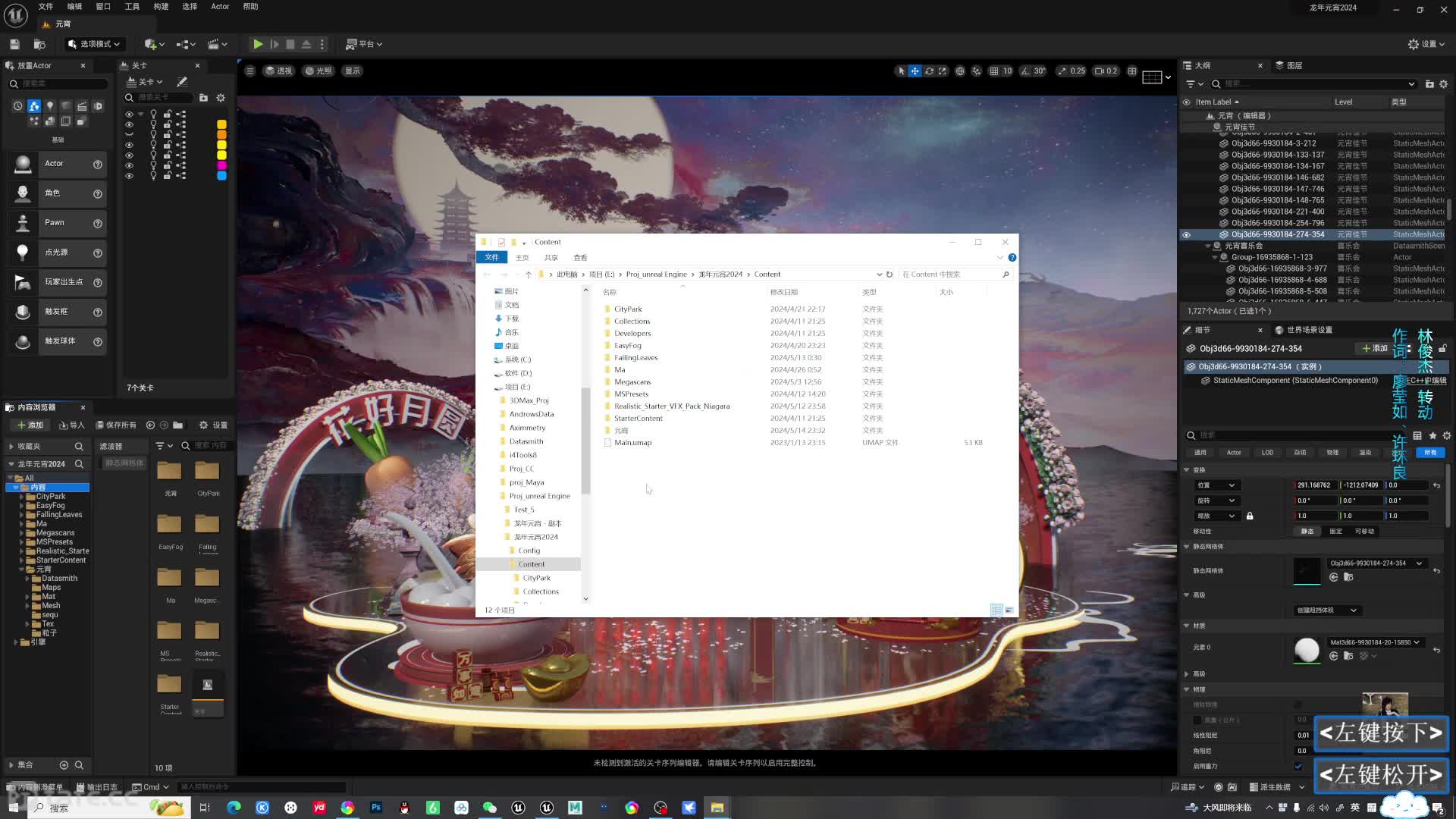This screenshot has width=1456, height=819.
Task: Toggle grid snapping icon next to 10
Action: (993, 71)
